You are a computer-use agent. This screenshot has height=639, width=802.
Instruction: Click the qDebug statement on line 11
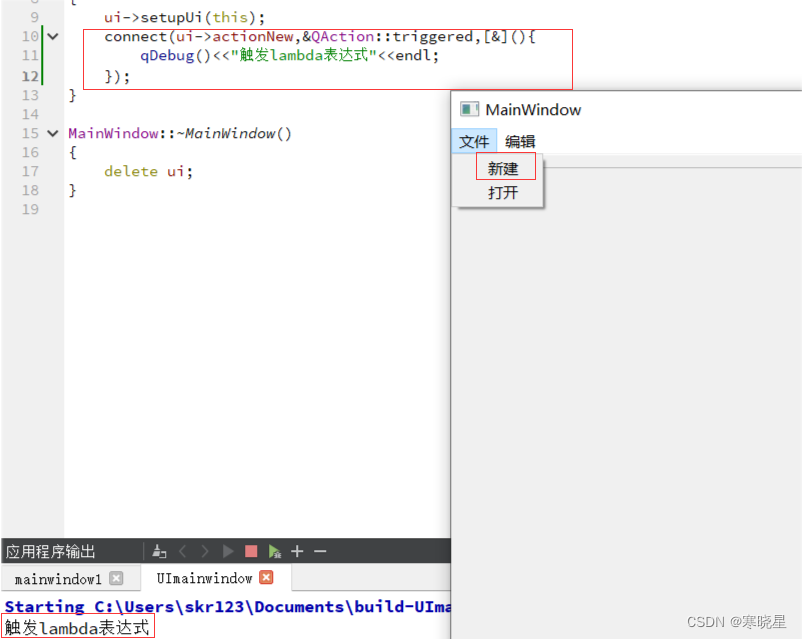pos(289,55)
